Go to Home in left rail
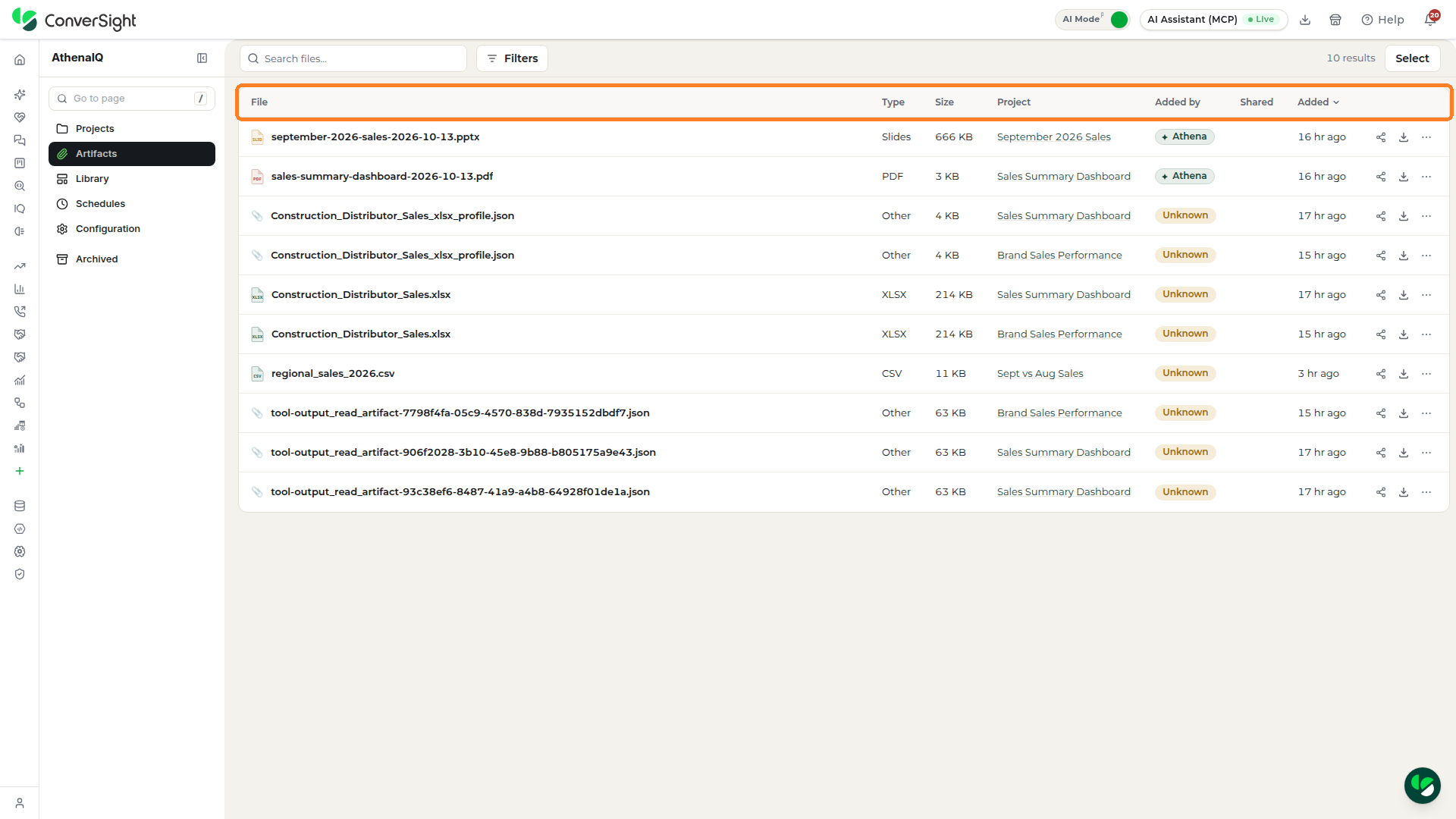This screenshot has width=1456, height=819. tap(20, 60)
